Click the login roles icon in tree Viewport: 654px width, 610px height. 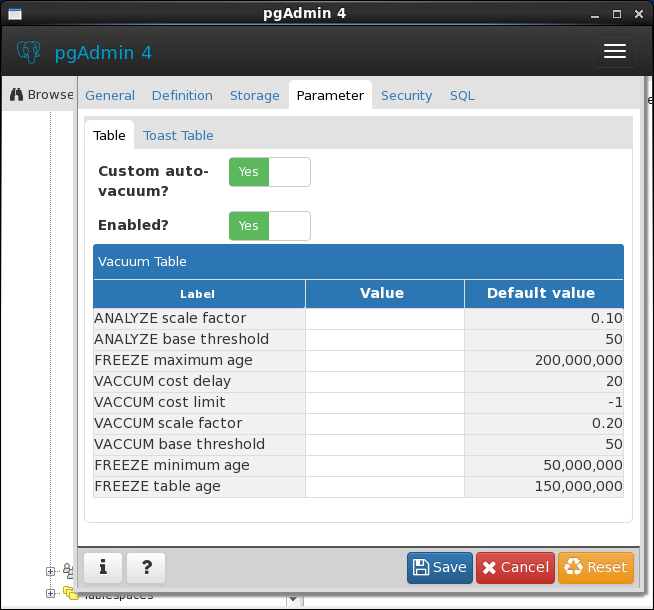pyautogui.click(x=68, y=570)
